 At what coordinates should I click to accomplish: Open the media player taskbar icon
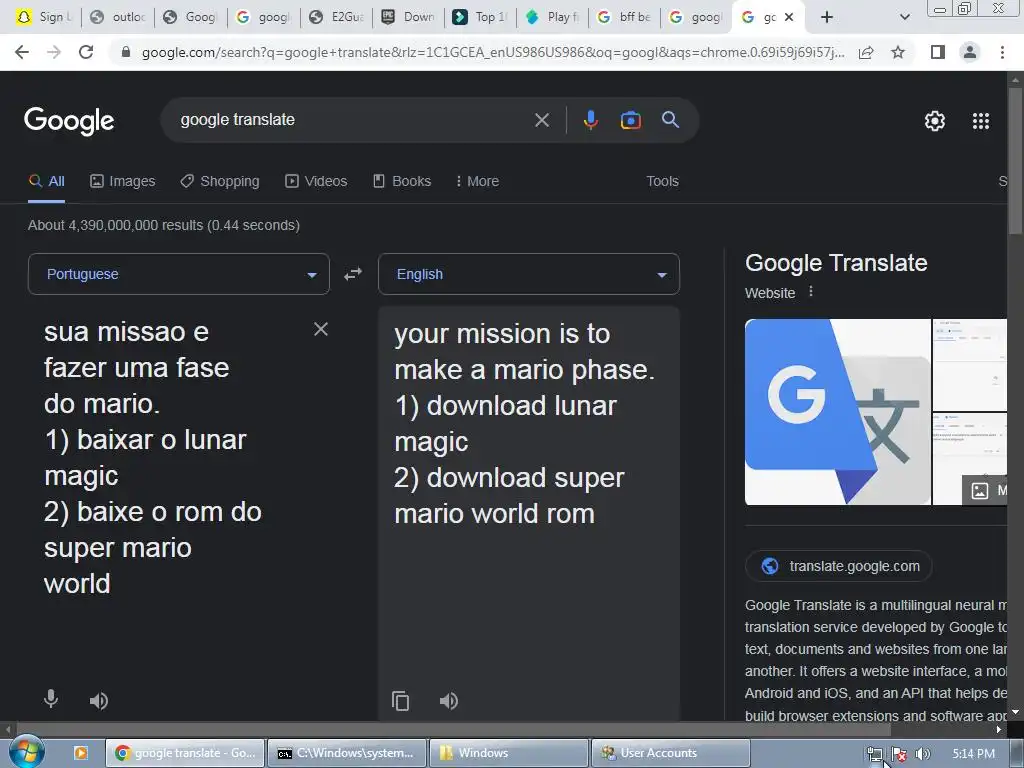click(80, 753)
